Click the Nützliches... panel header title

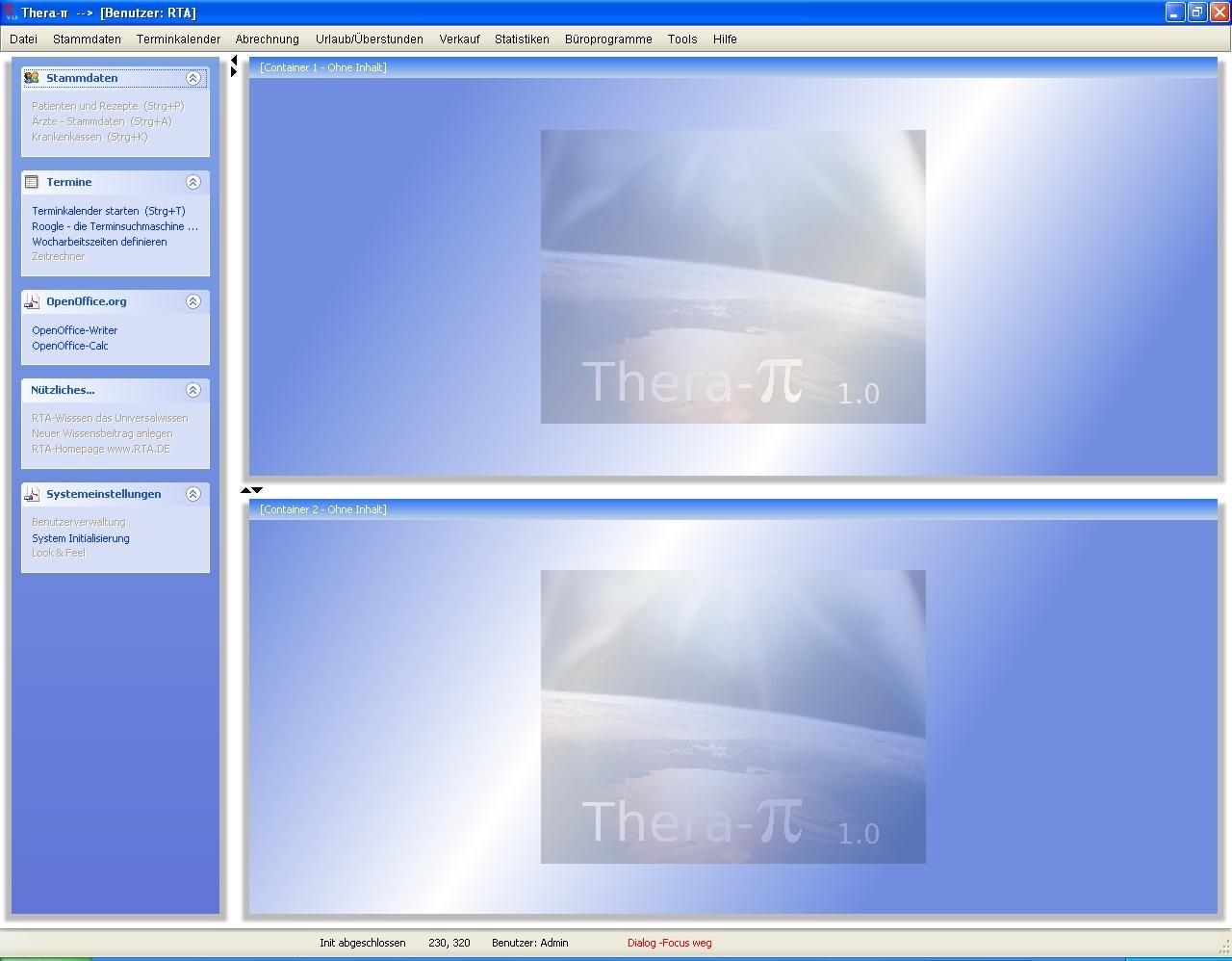pos(63,390)
